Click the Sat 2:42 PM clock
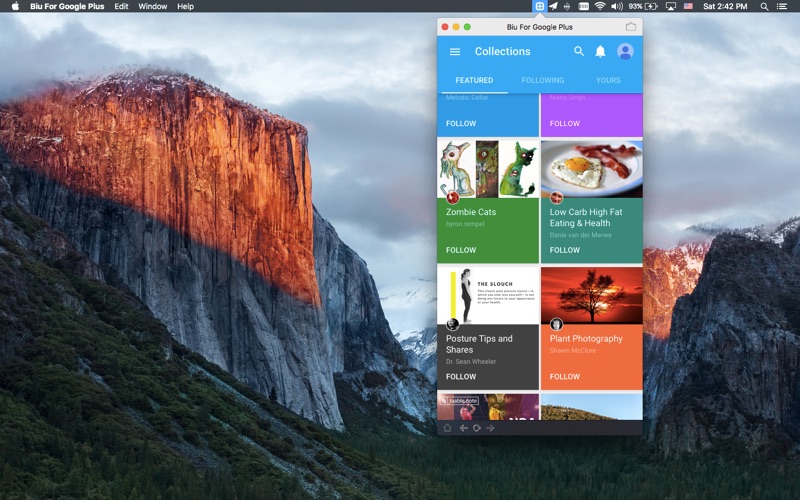 click(725, 6)
